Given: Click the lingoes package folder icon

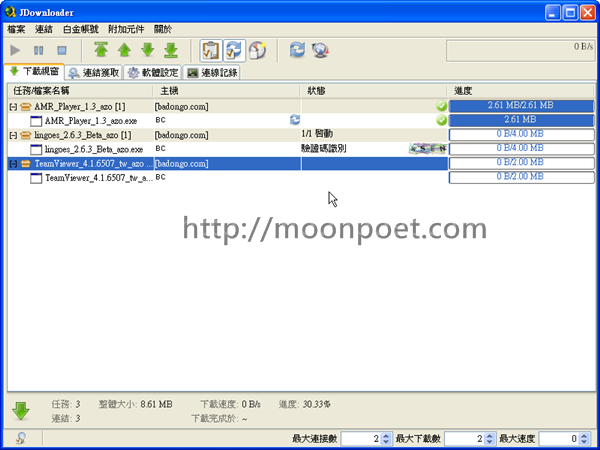Looking at the screenshot, I should coord(26,135).
